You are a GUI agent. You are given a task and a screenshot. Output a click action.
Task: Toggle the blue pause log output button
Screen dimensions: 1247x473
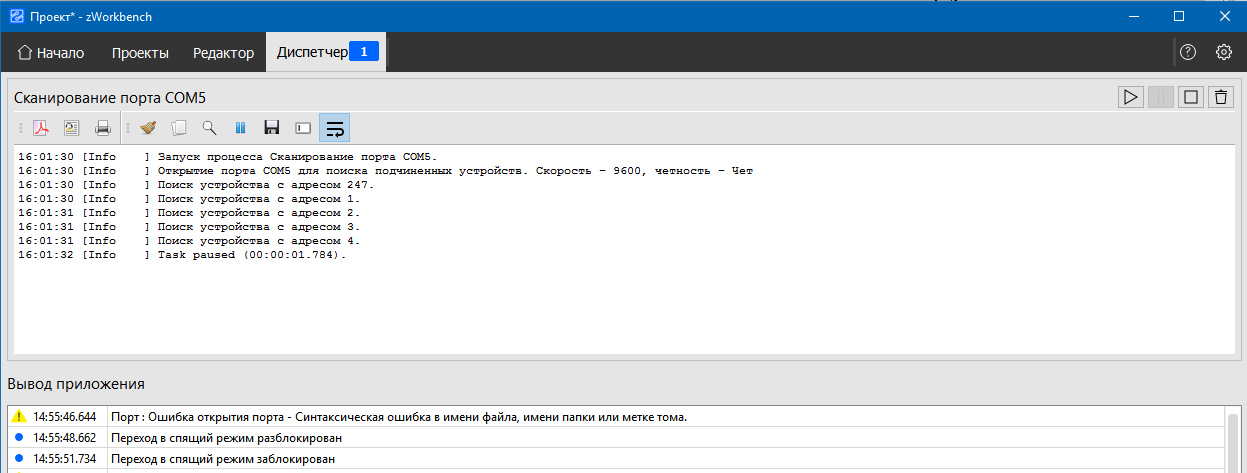pyautogui.click(x=240, y=128)
